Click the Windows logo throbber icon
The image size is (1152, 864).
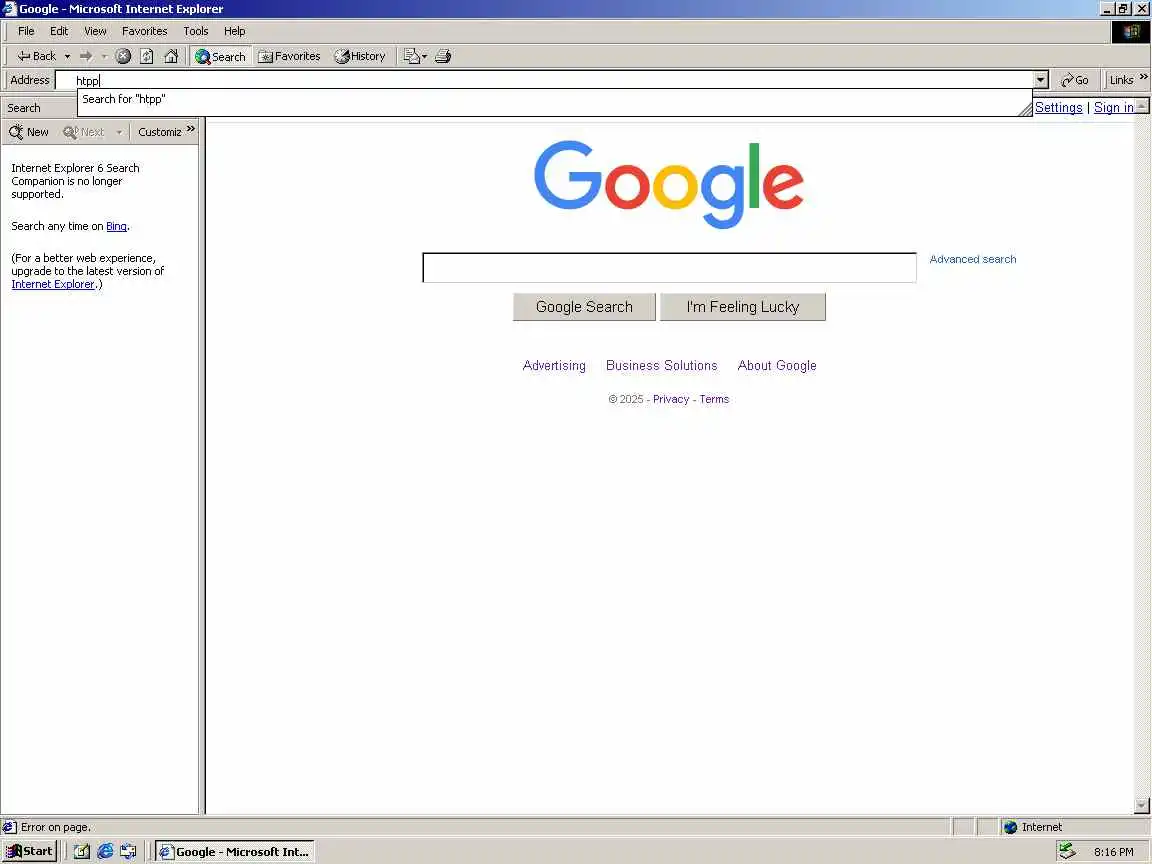tap(1130, 31)
